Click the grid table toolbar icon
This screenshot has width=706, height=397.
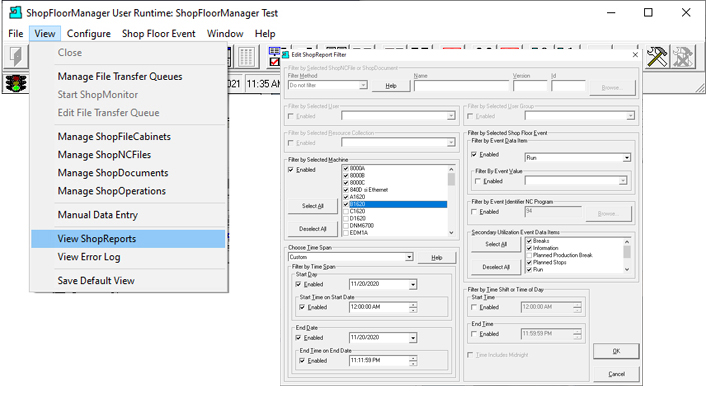[x=246, y=57]
